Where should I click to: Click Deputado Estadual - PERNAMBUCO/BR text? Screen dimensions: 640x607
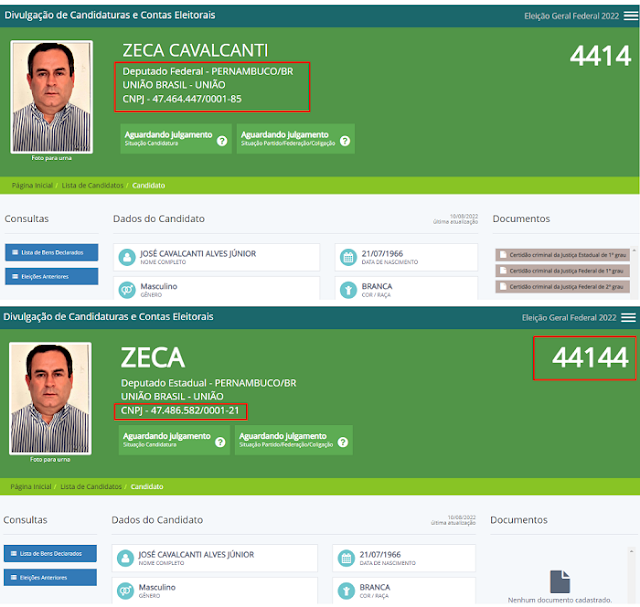pos(209,383)
